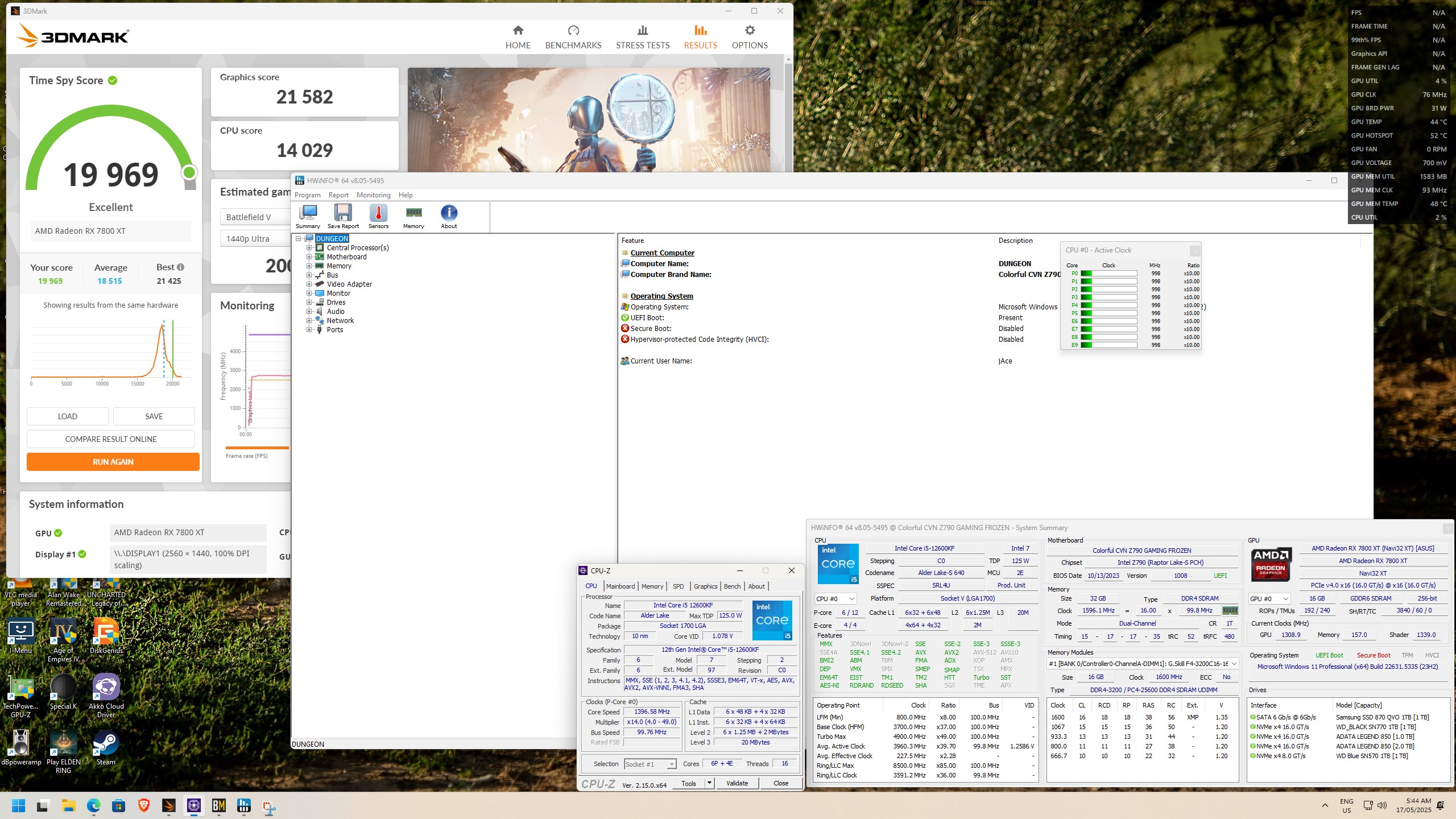Click LOAD button in 3DMark

[x=67, y=416]
